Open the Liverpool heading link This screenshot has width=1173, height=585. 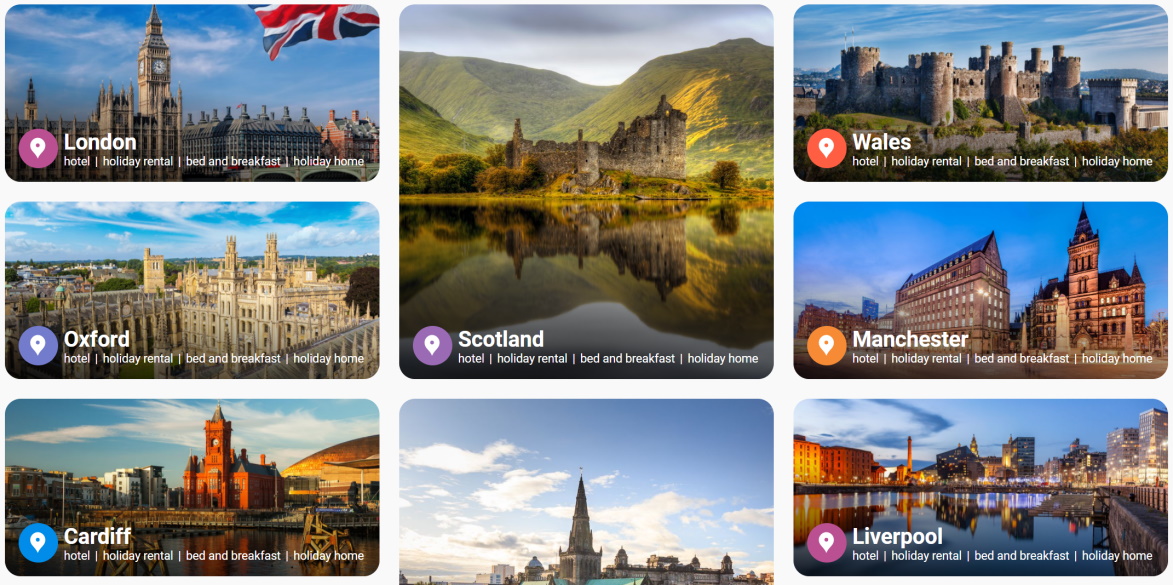pos(898,536)
